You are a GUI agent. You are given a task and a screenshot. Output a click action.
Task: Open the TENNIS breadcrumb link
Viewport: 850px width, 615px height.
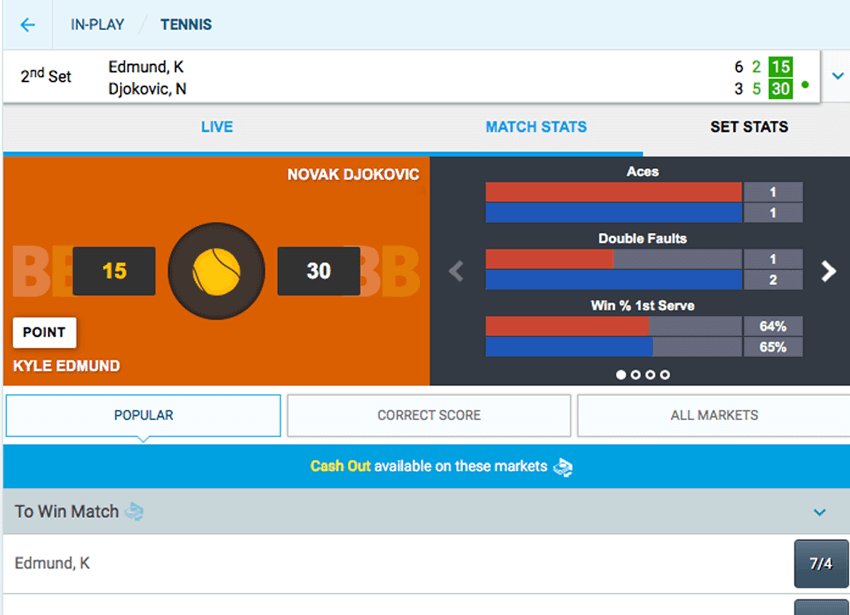pos(186,24)
